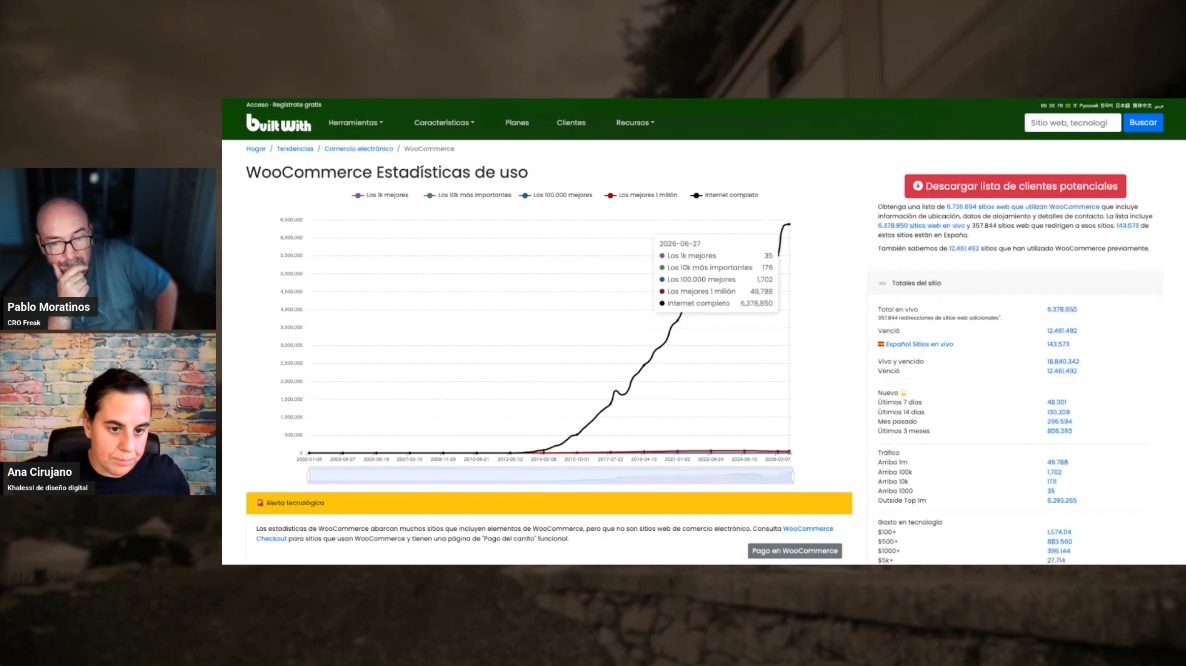Click Arriba 100k value 1.702
The width and height of the screenshot is (1186, 666).
click(1054, 472)
